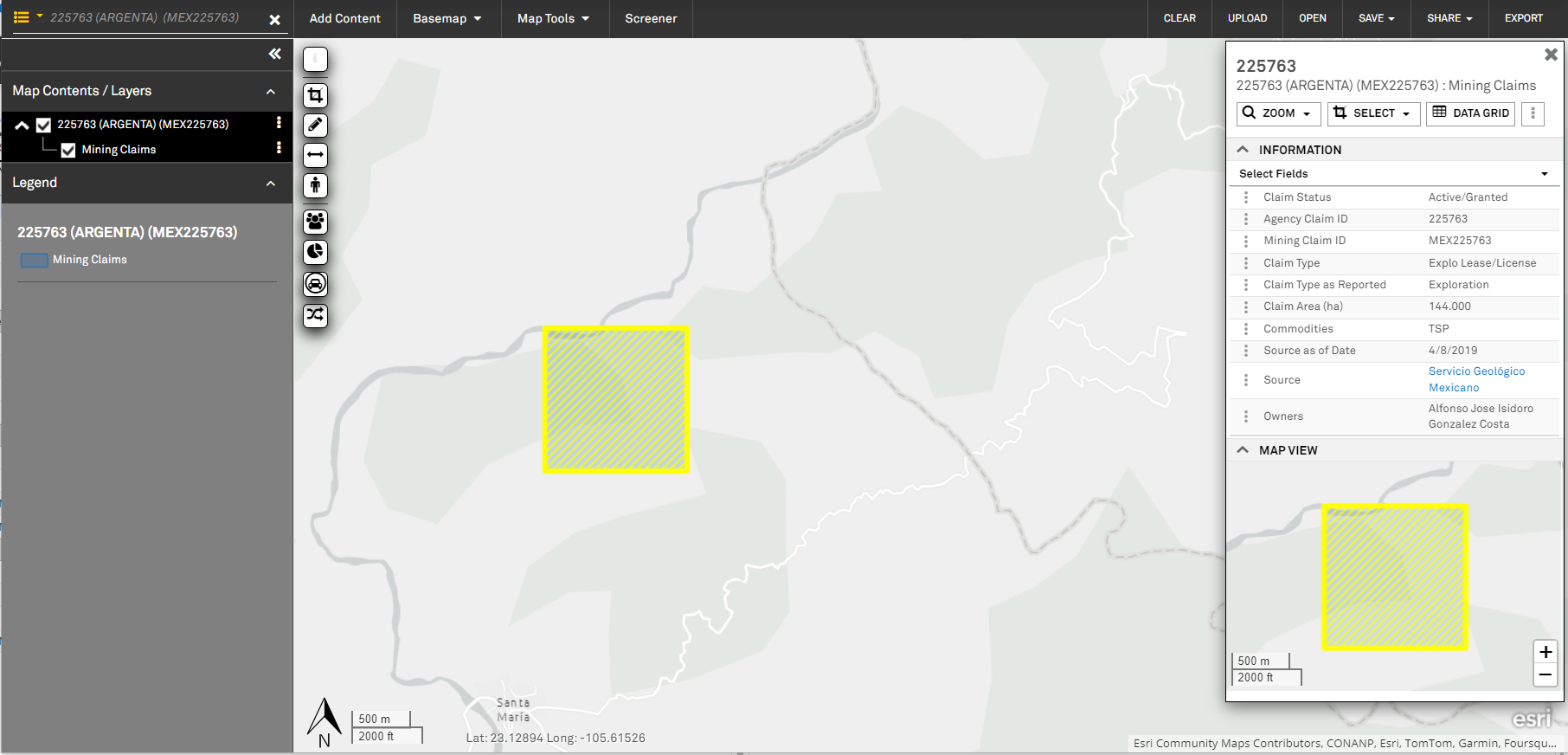The image size is (1568, 755).
Task: Click the blue Mining Claims legend swatch
Action: 35,260
